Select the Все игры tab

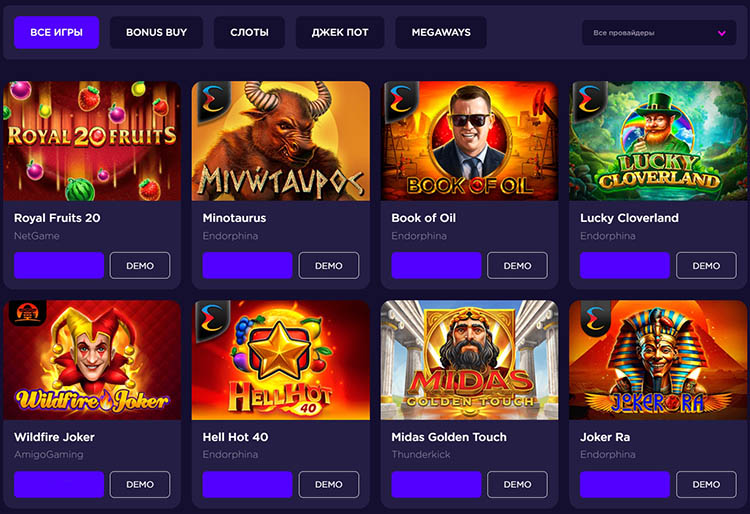coord(56,33)
